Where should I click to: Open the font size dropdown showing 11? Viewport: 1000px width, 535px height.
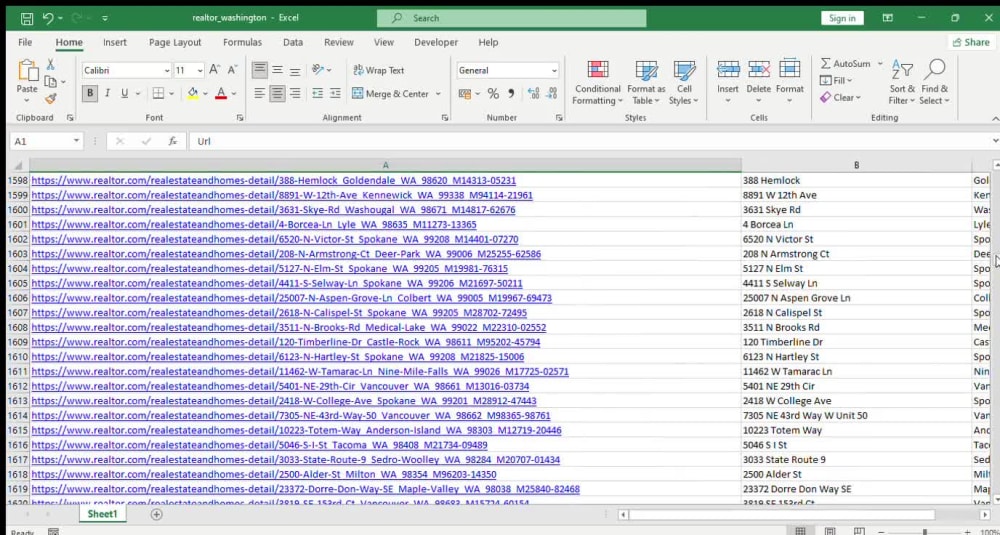[200, 71]
